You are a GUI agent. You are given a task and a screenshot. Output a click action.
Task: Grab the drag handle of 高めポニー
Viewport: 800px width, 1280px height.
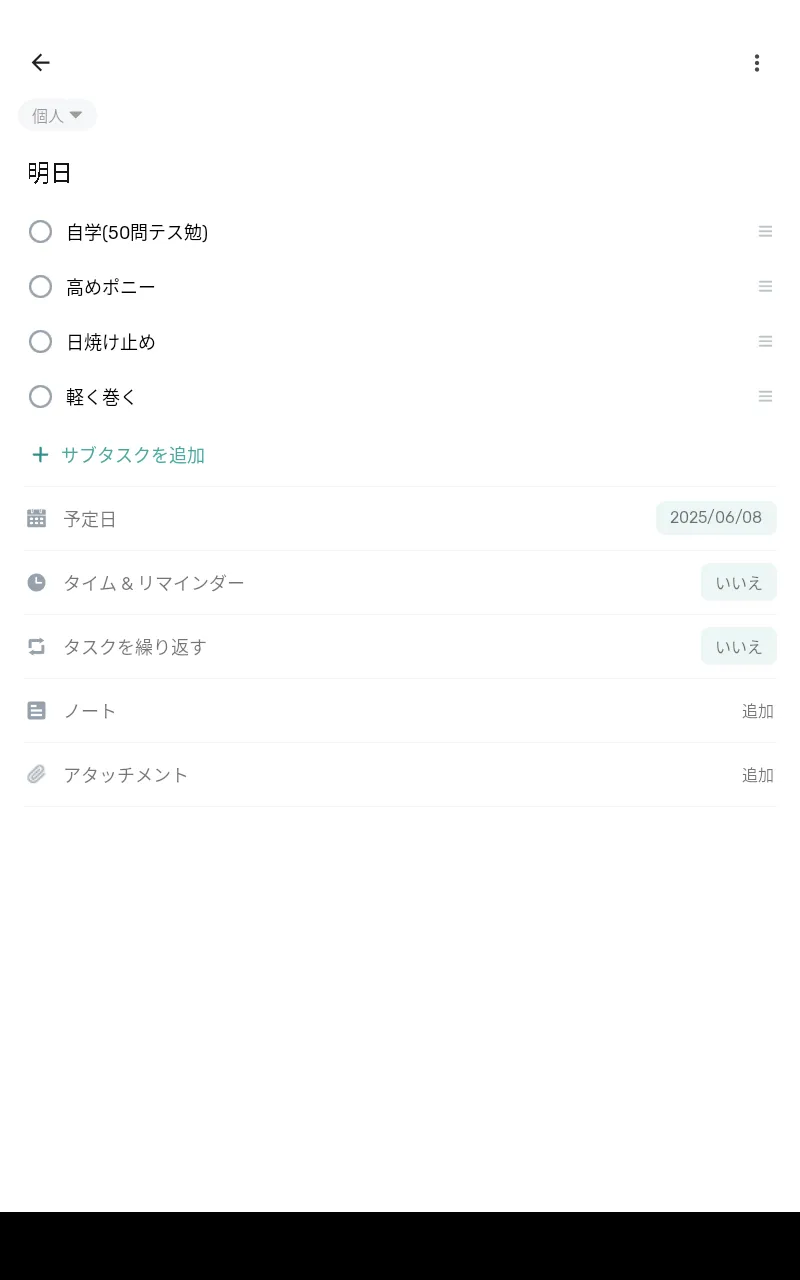765,287
